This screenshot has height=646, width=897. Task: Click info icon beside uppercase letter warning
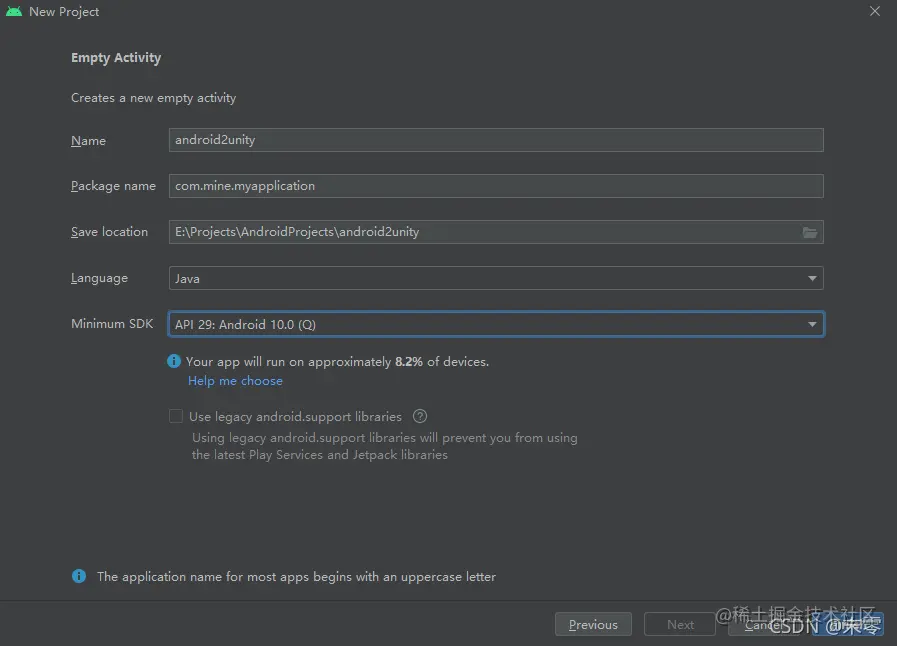(x=79, y=576)
